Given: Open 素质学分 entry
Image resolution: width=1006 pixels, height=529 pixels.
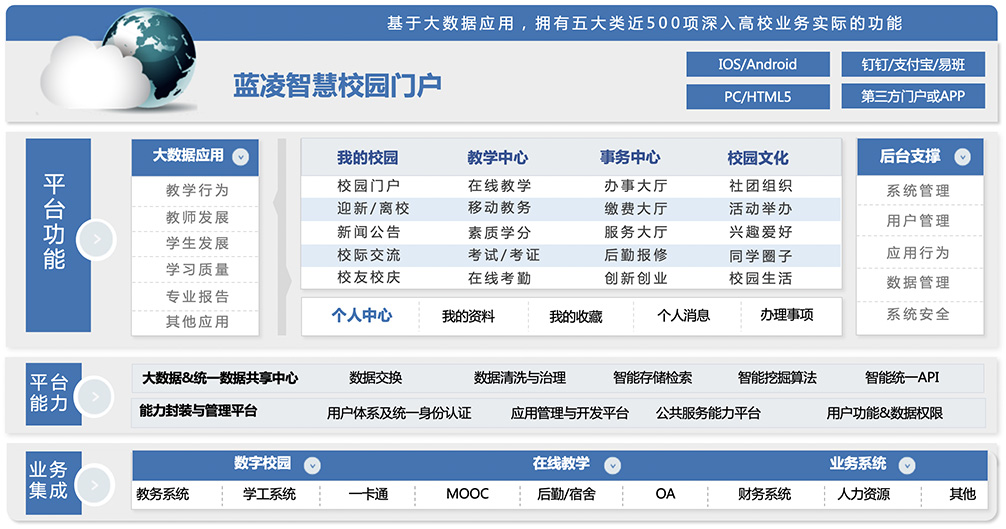Looking at the screenshot, I should 499,233.
